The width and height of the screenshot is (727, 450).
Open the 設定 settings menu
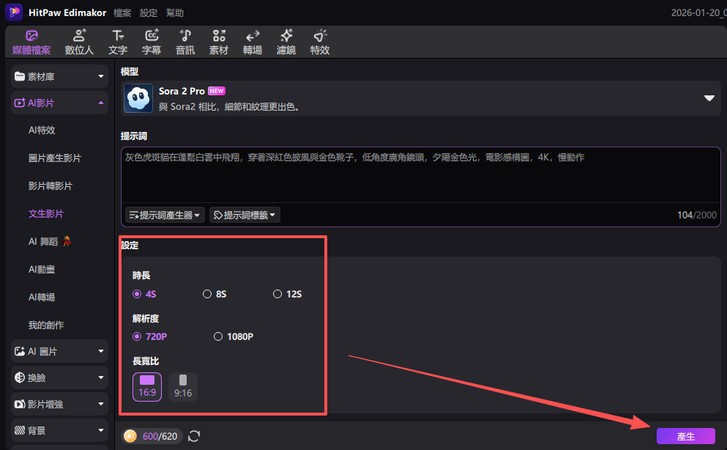click(x=149, y=13)
